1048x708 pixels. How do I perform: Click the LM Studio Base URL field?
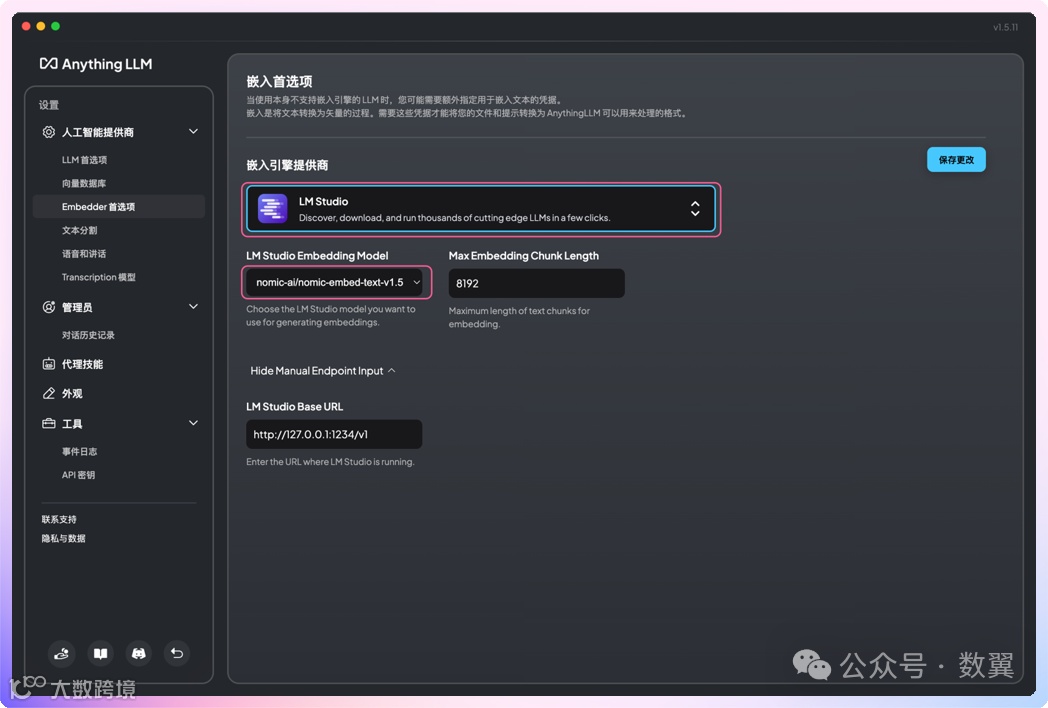pyautogui.click(x=334, y=434)
